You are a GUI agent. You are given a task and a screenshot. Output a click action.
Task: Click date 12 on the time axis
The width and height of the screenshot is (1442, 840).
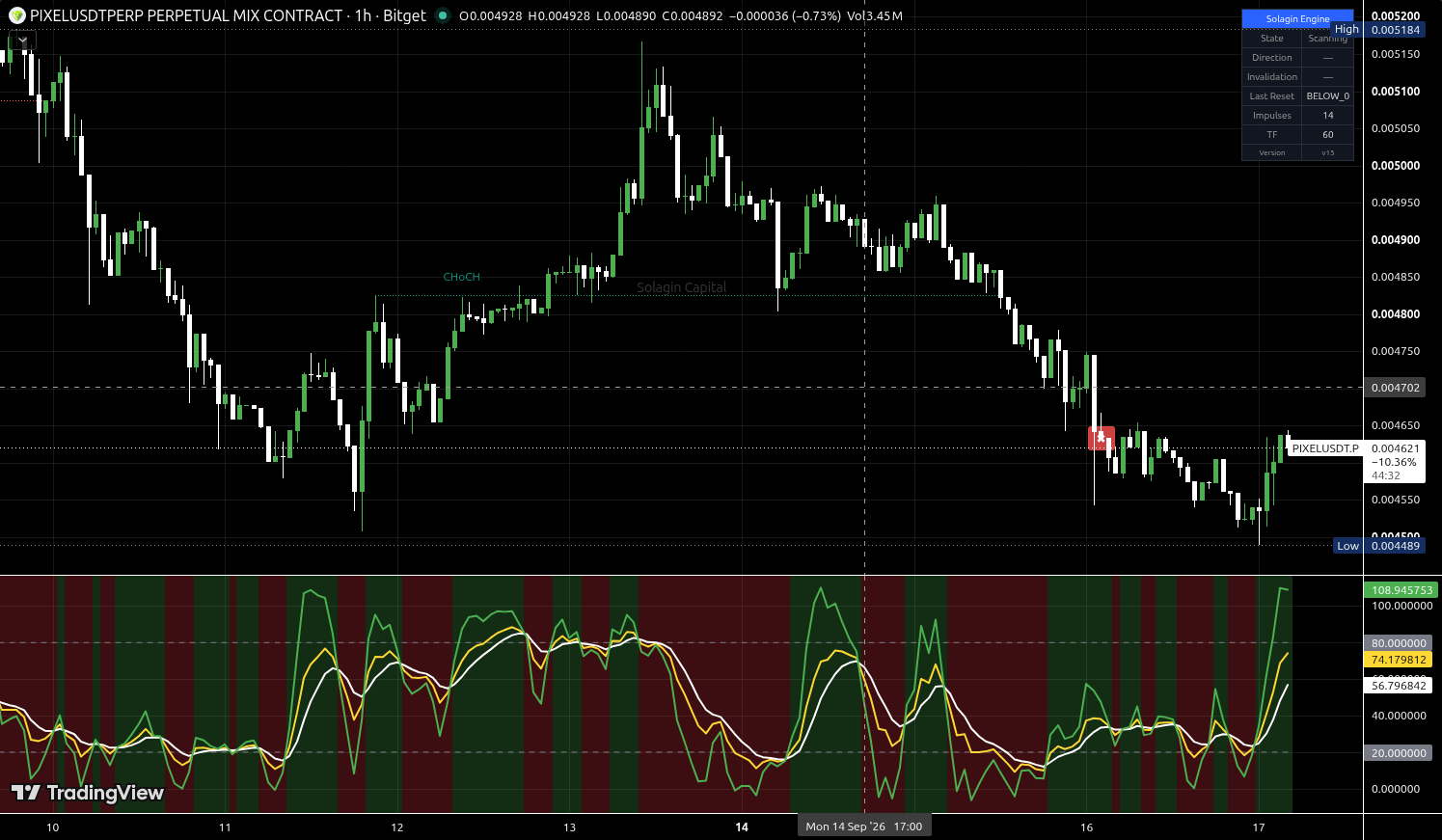click(x=397, y=827)
